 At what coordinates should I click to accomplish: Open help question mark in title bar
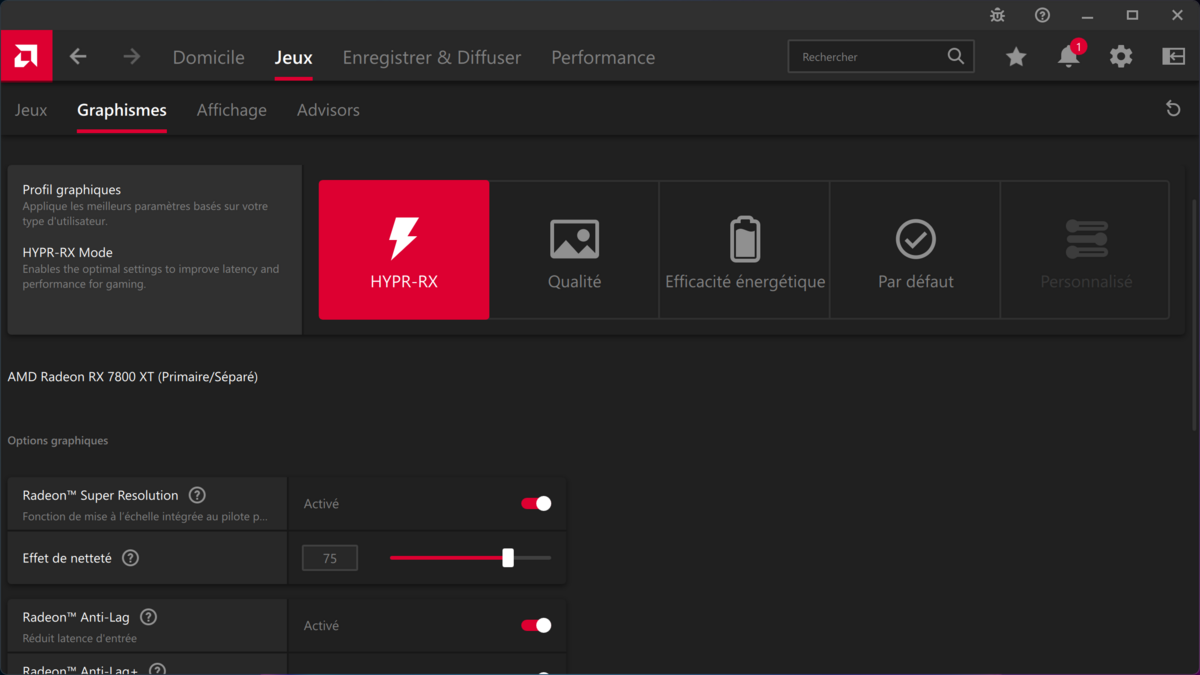click(x=1042, y=15)
